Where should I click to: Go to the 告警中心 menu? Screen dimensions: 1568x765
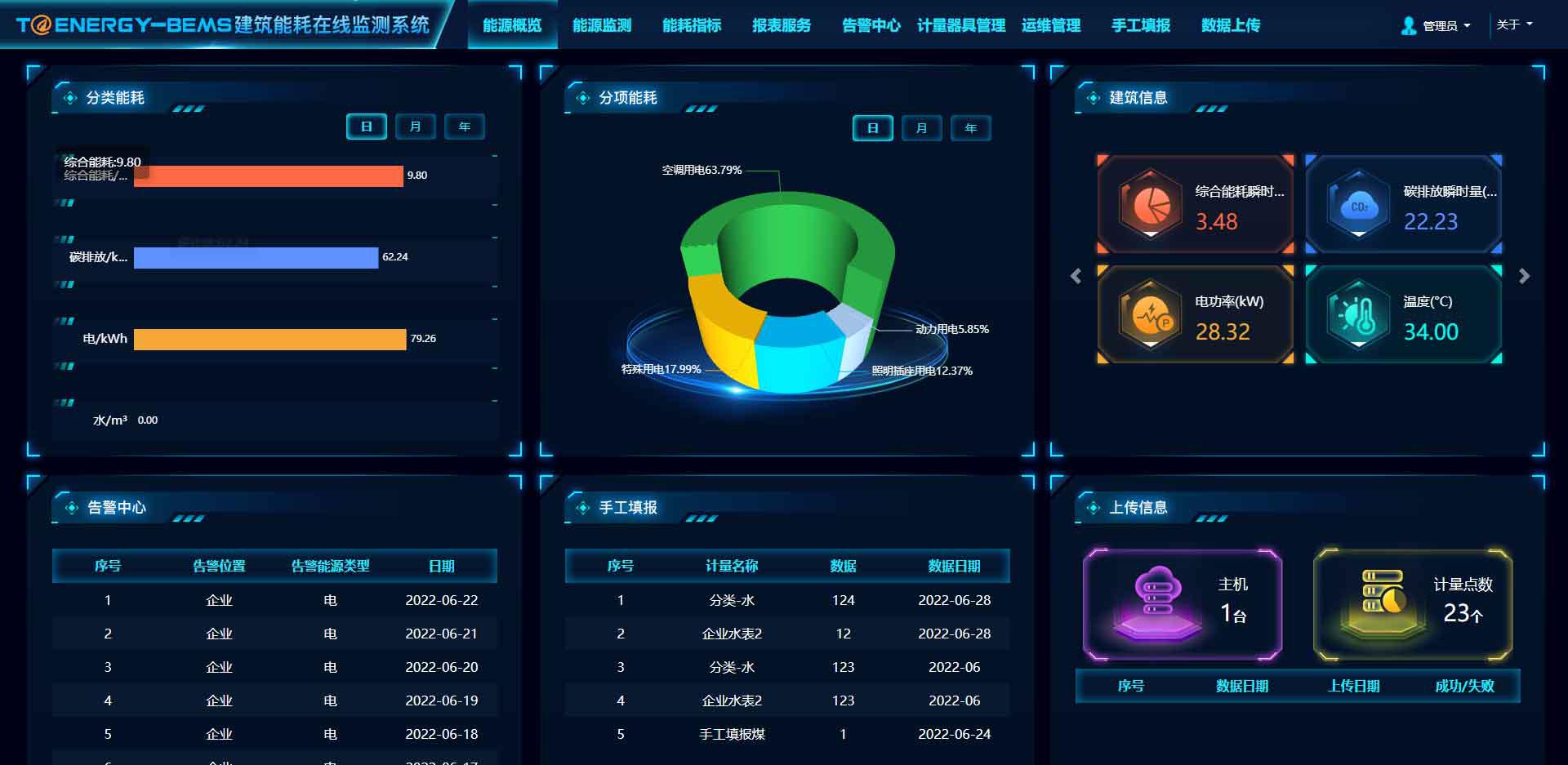pos(871,25)
